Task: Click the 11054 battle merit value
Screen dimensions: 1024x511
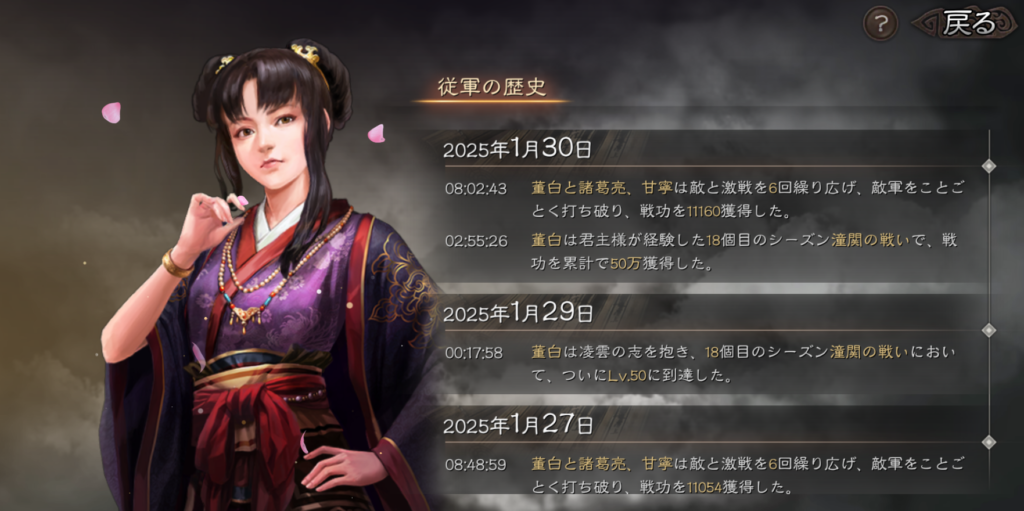Action: 703,487
